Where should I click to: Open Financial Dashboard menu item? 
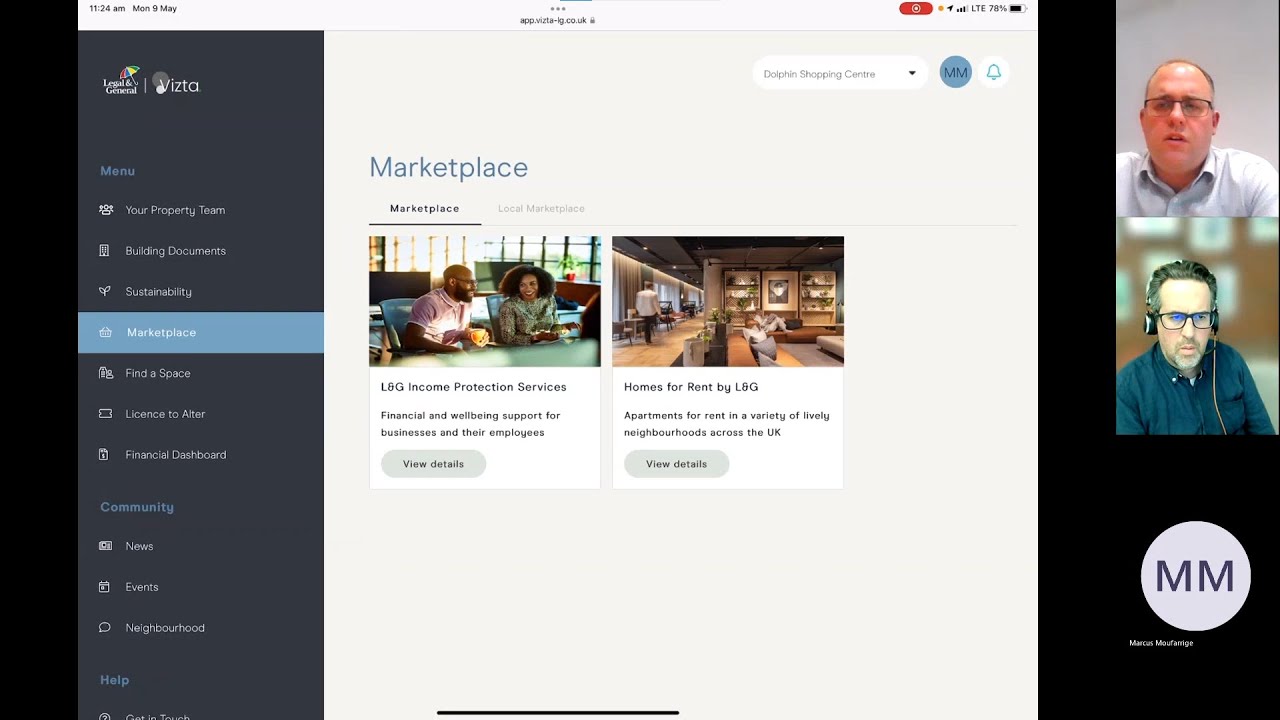[x=201, y=455]
